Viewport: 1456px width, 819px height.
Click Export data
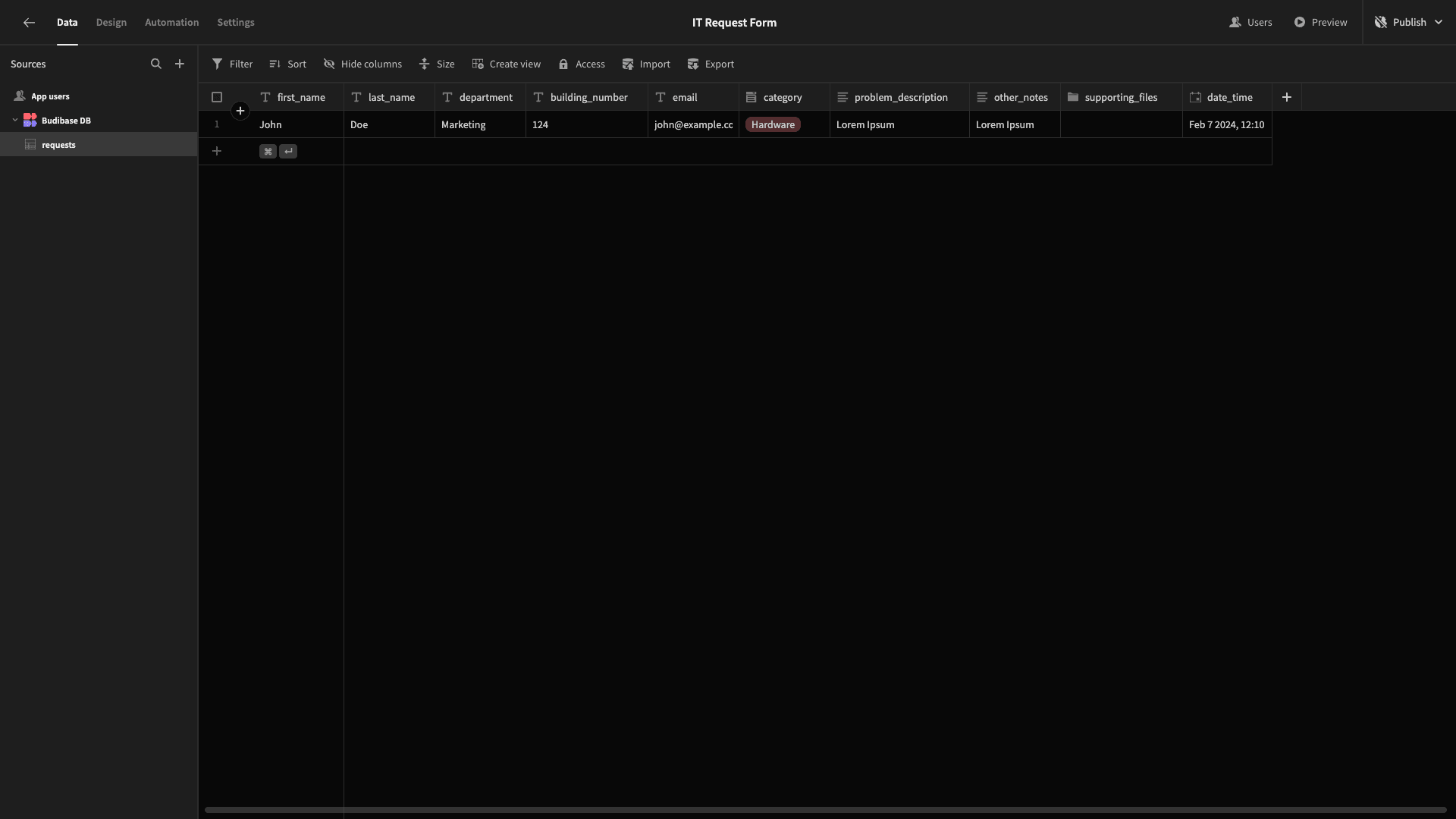(711, 64)
